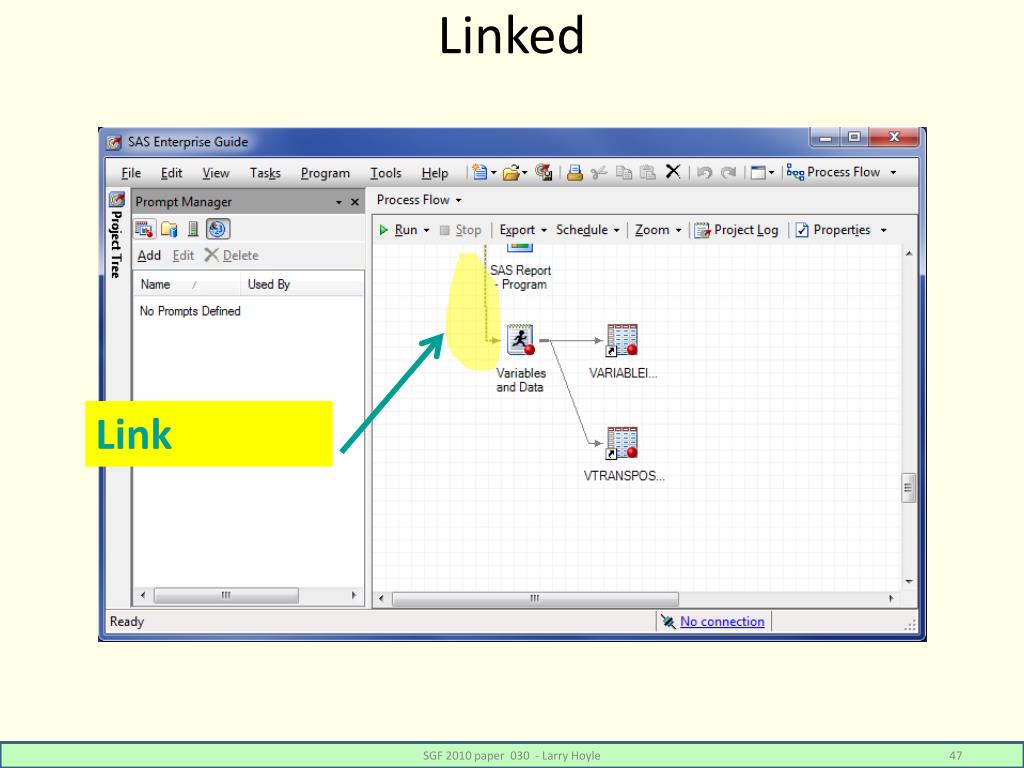Viewport: 1024px width, 768px height.
Task: Expand the Properties dropdown arrow
Action: (884, 231)
